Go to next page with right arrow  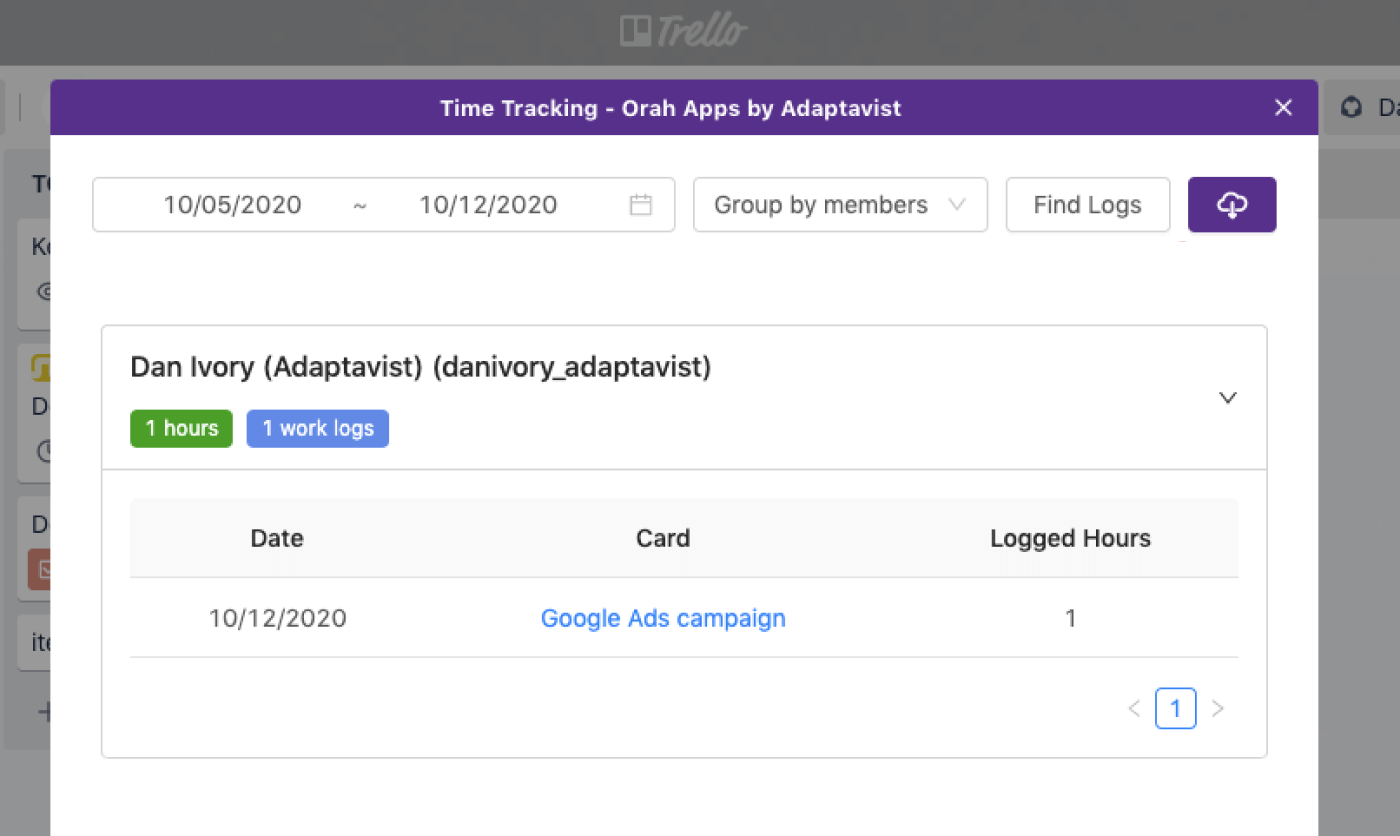coord(1218,708)
